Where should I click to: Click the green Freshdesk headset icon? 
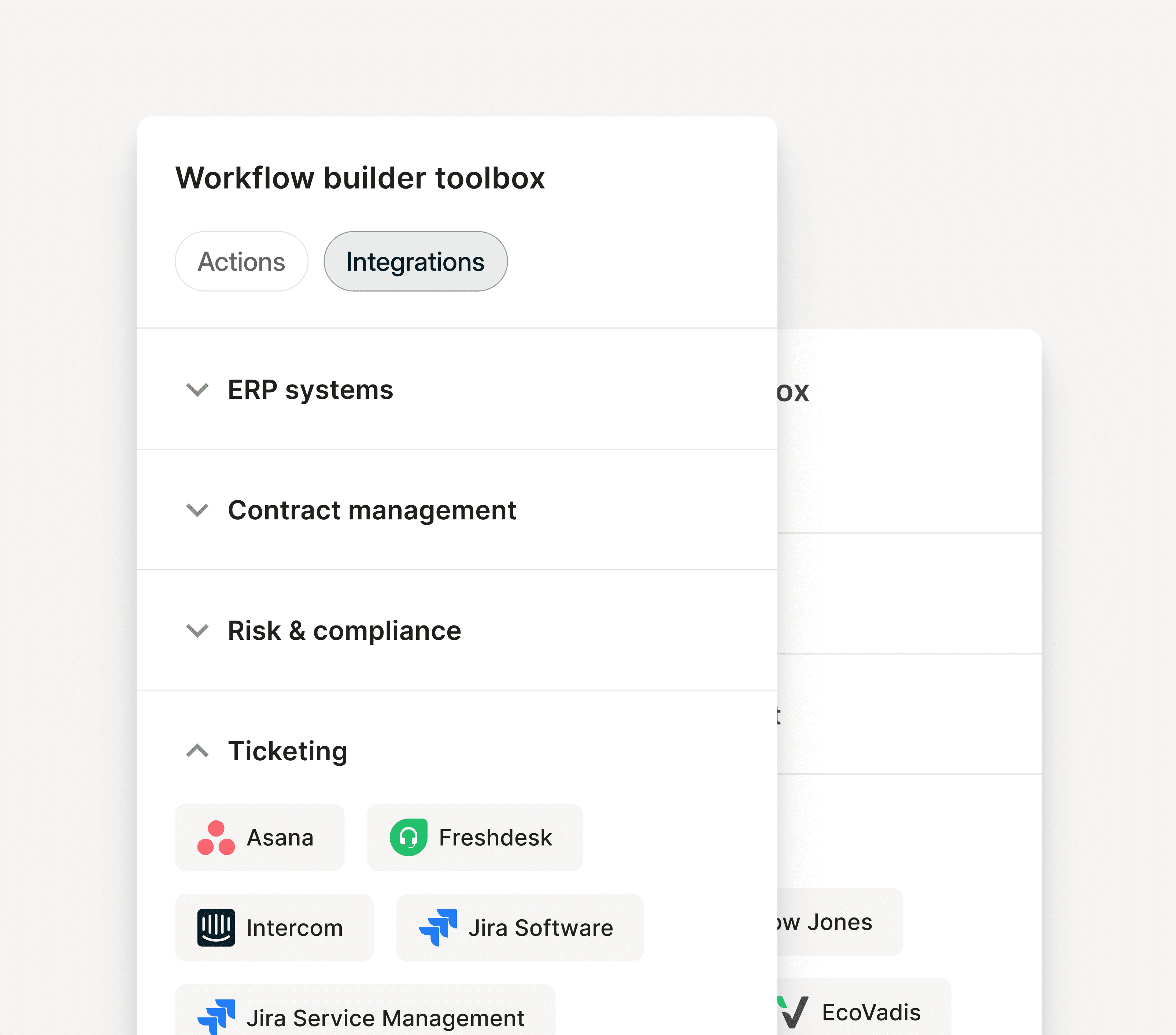[408, 838]
